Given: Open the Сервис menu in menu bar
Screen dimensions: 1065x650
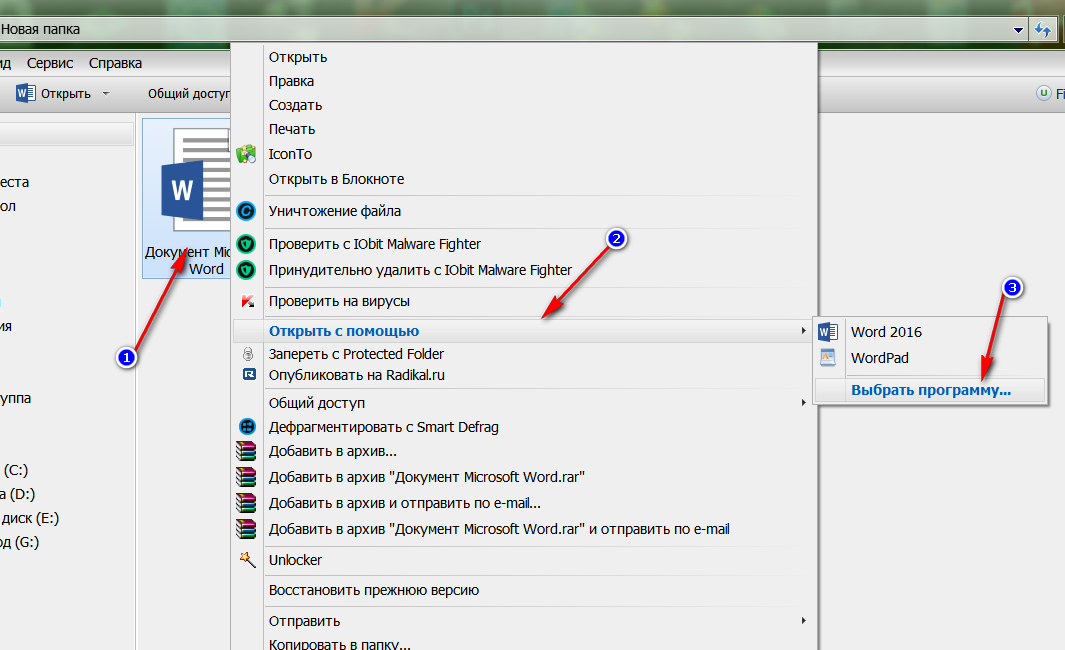Looking at the screenshot, I should pyautogui.click(x=50, y=63).
